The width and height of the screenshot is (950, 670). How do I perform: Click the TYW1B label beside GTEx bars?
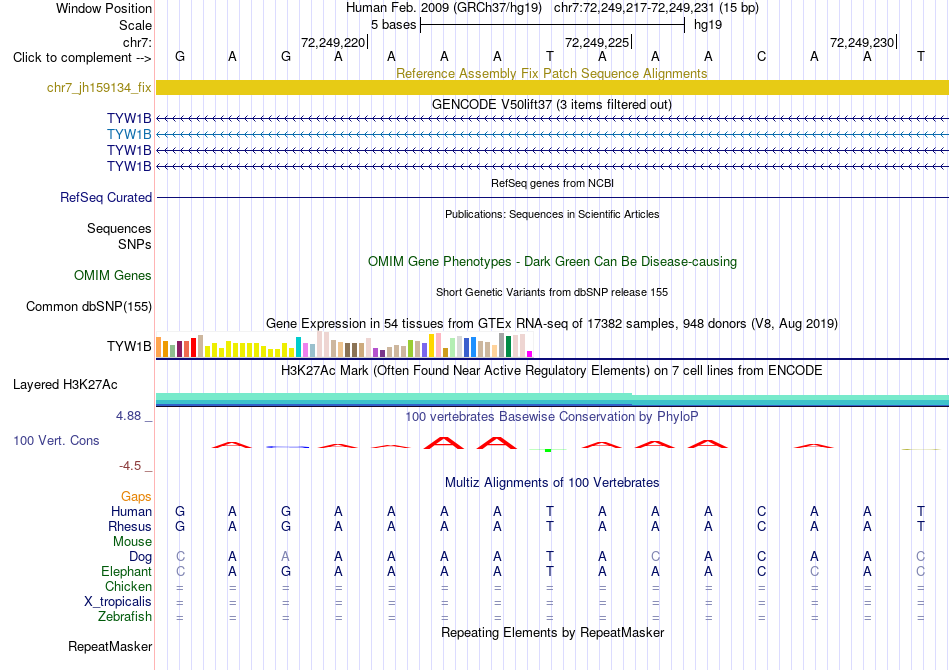[x=129, y=346]
